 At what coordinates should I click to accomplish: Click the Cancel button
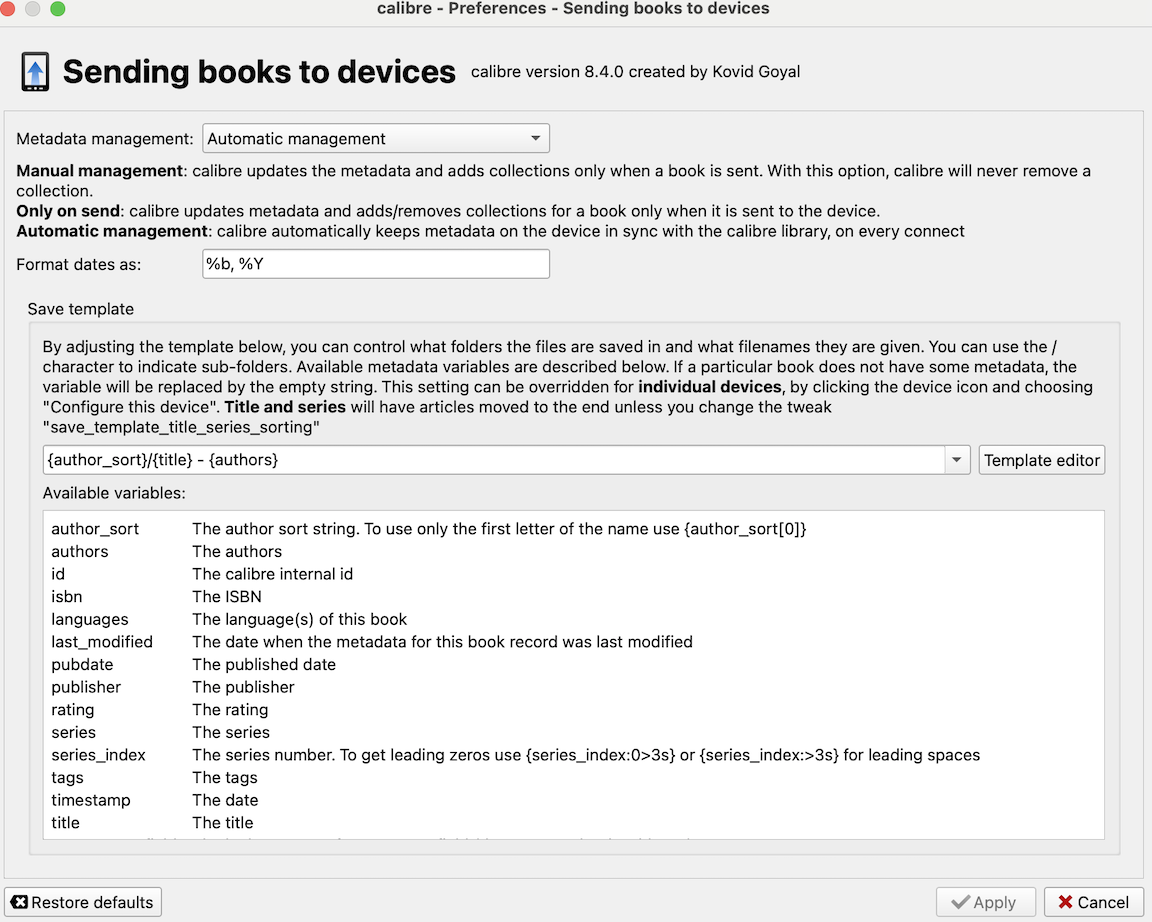[x=1093, y=902]
